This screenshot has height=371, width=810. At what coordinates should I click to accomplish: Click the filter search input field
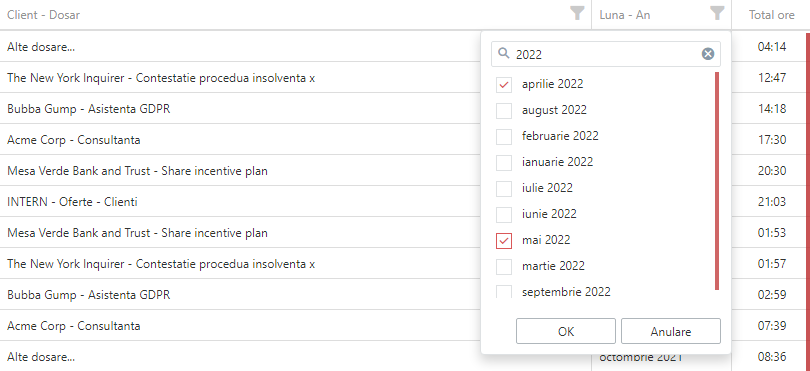605,54
